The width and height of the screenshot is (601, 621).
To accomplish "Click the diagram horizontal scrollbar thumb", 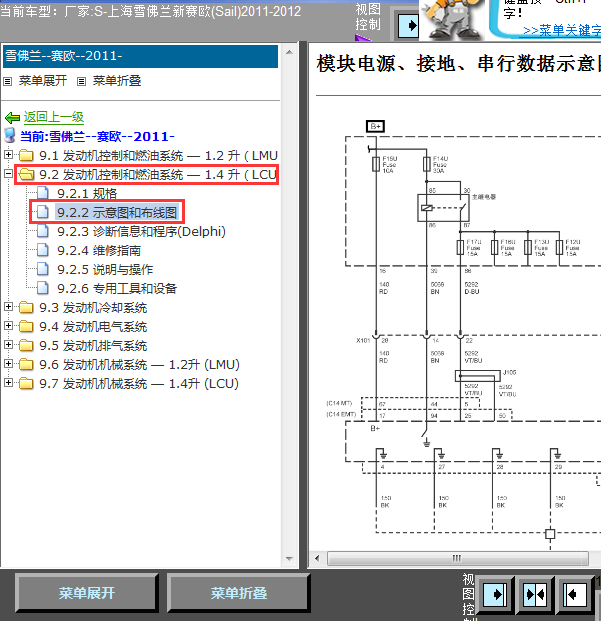I will click(458, 558).
